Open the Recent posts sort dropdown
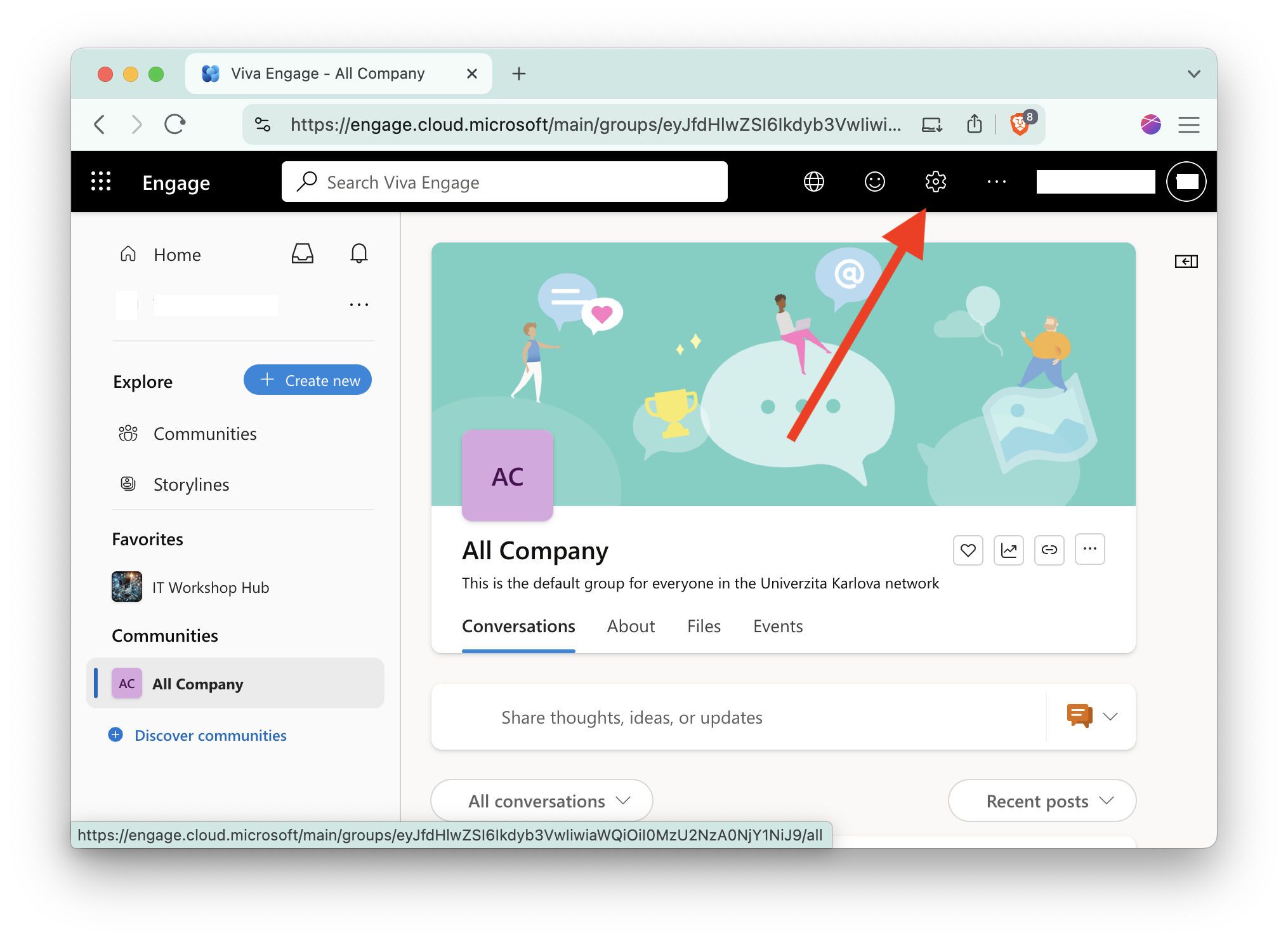Image resolution: width=1288 pixels, height=942 pixels. coord(1042,801)
